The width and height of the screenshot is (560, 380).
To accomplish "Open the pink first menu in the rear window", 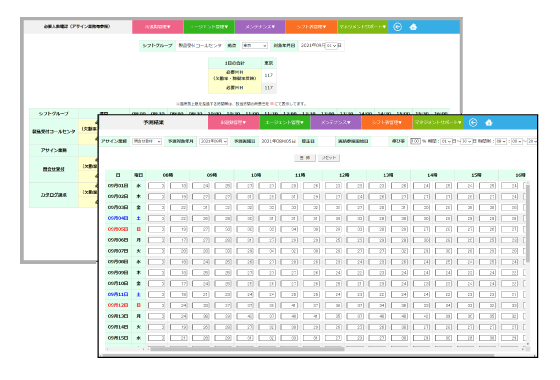I will [x=158, y=27].
